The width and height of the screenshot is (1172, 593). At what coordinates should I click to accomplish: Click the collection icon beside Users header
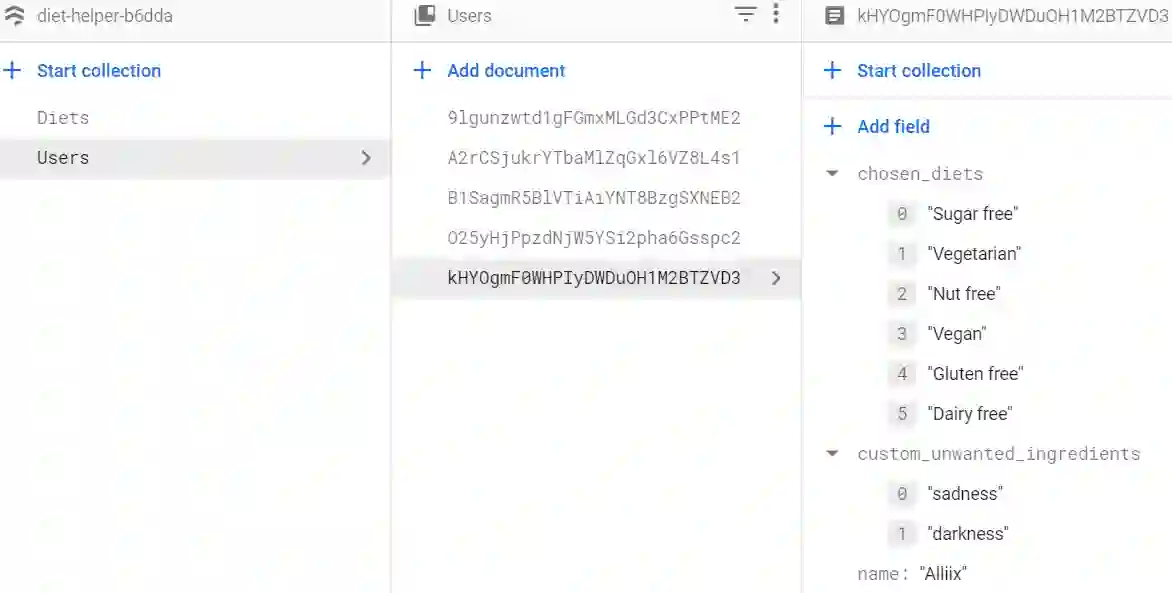pyautogui.click(x=425, y=16)
